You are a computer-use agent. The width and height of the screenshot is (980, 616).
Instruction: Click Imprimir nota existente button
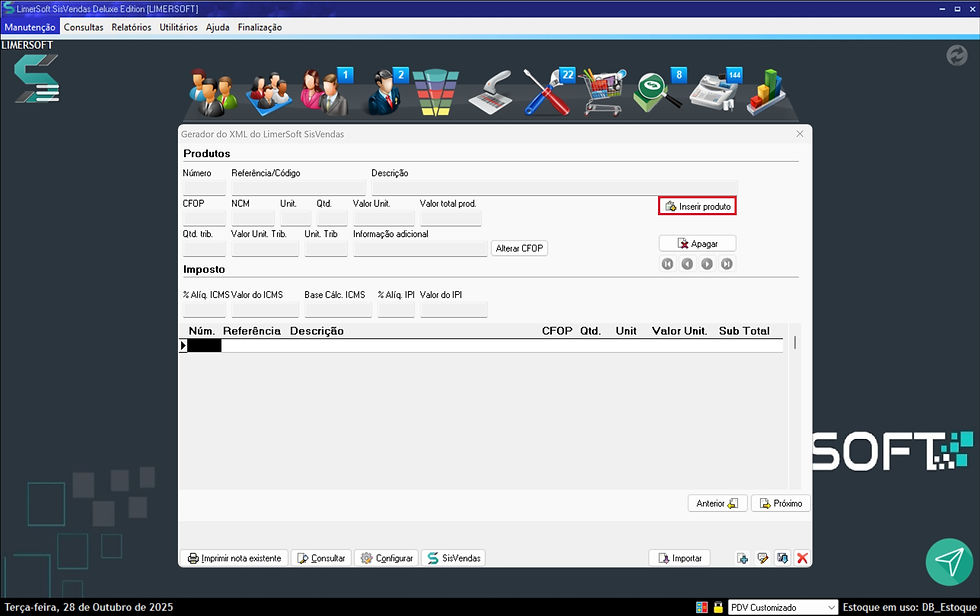234,559
